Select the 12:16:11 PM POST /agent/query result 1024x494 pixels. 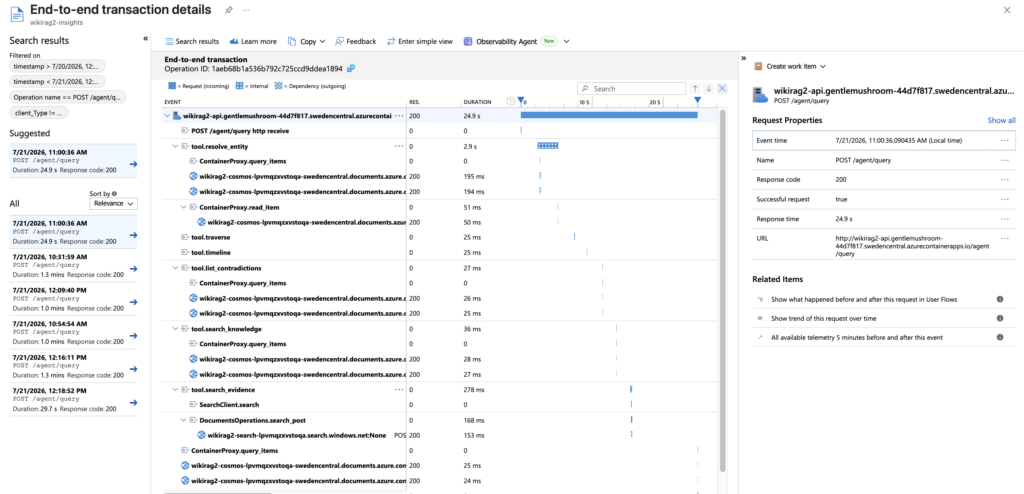click(73, 365)
